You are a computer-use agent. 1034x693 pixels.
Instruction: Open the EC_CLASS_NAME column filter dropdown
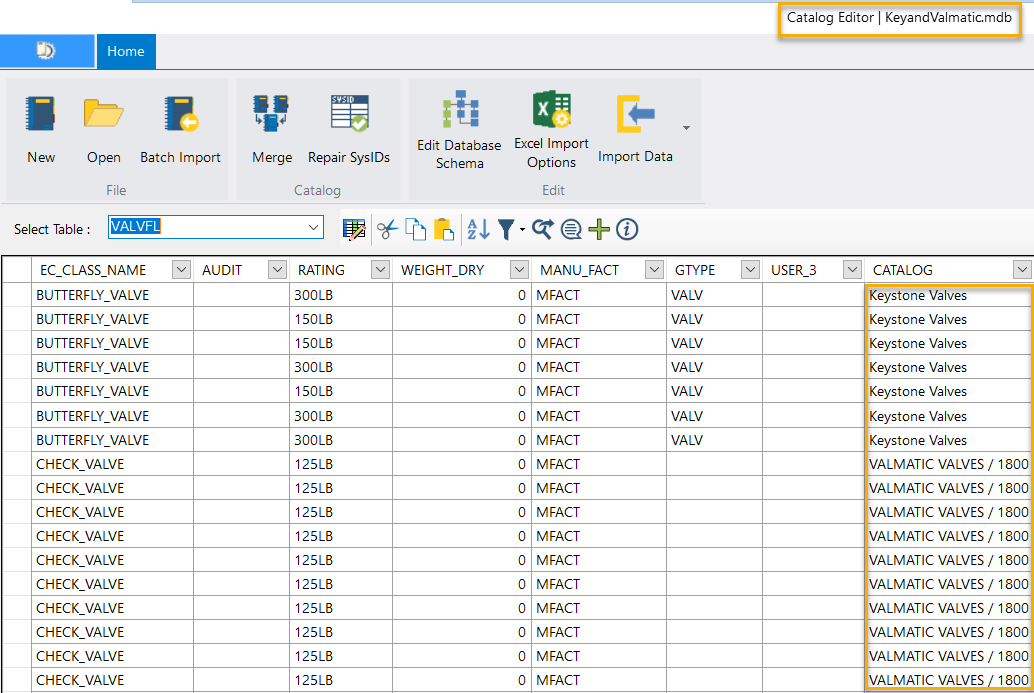(181, 270)
